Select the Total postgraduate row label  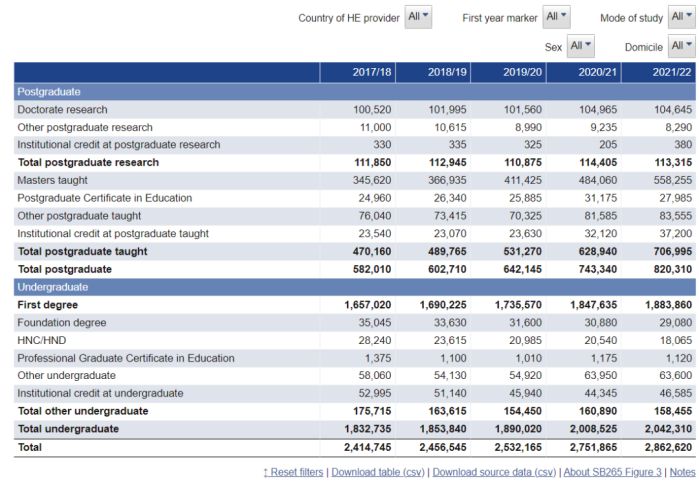click(65, 269)
